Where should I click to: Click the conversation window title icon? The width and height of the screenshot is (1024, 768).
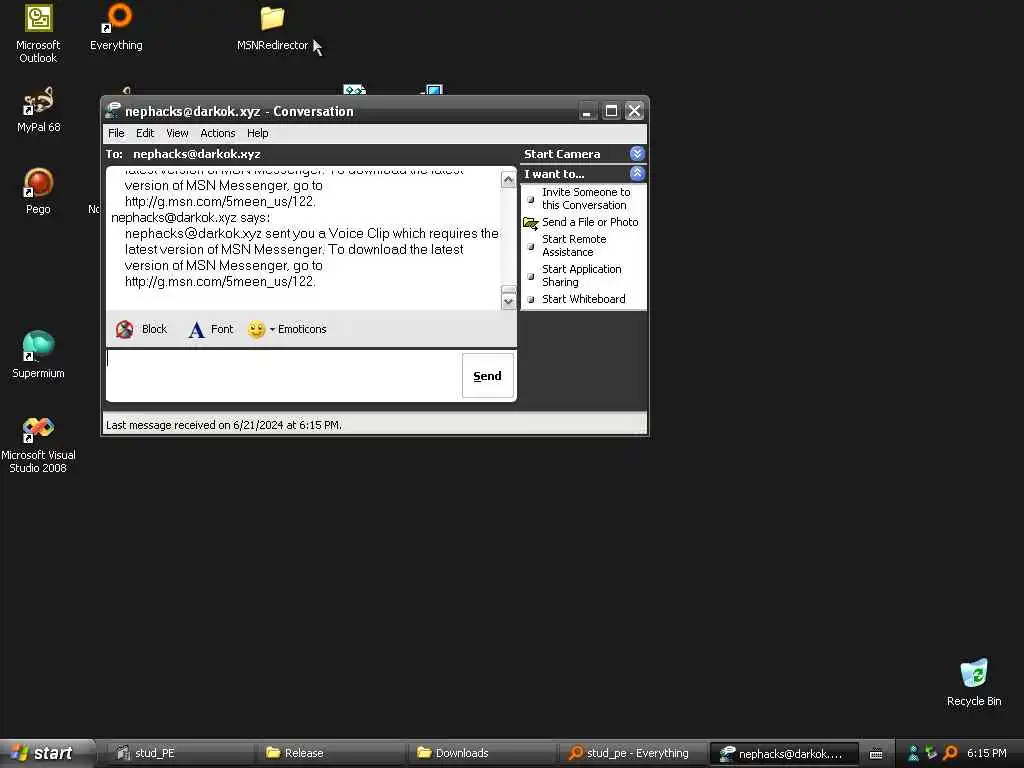pos(114,110)
